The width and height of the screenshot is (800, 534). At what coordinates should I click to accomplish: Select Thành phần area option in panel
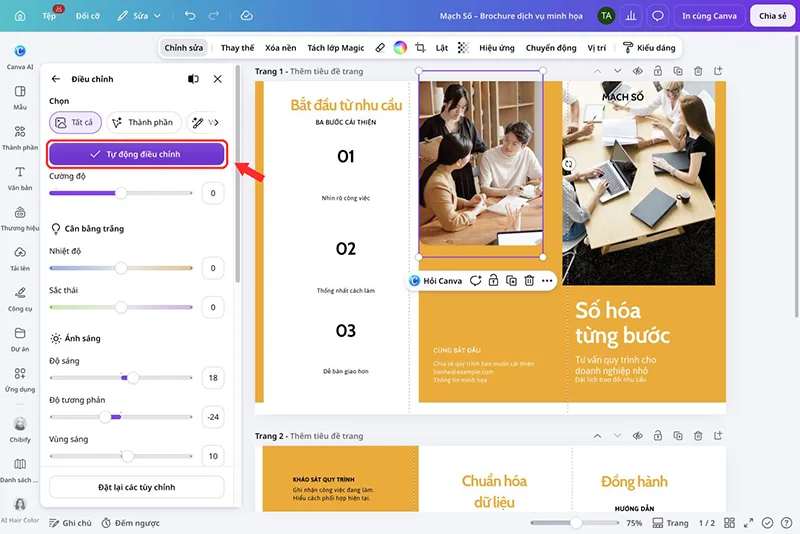(143, 122)
